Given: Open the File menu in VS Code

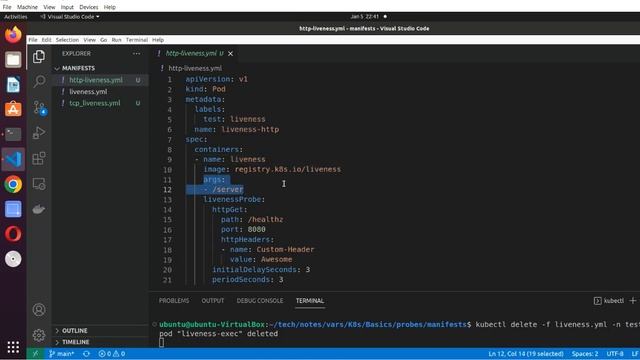Looking at the screenshot, I should coord(33,40).
